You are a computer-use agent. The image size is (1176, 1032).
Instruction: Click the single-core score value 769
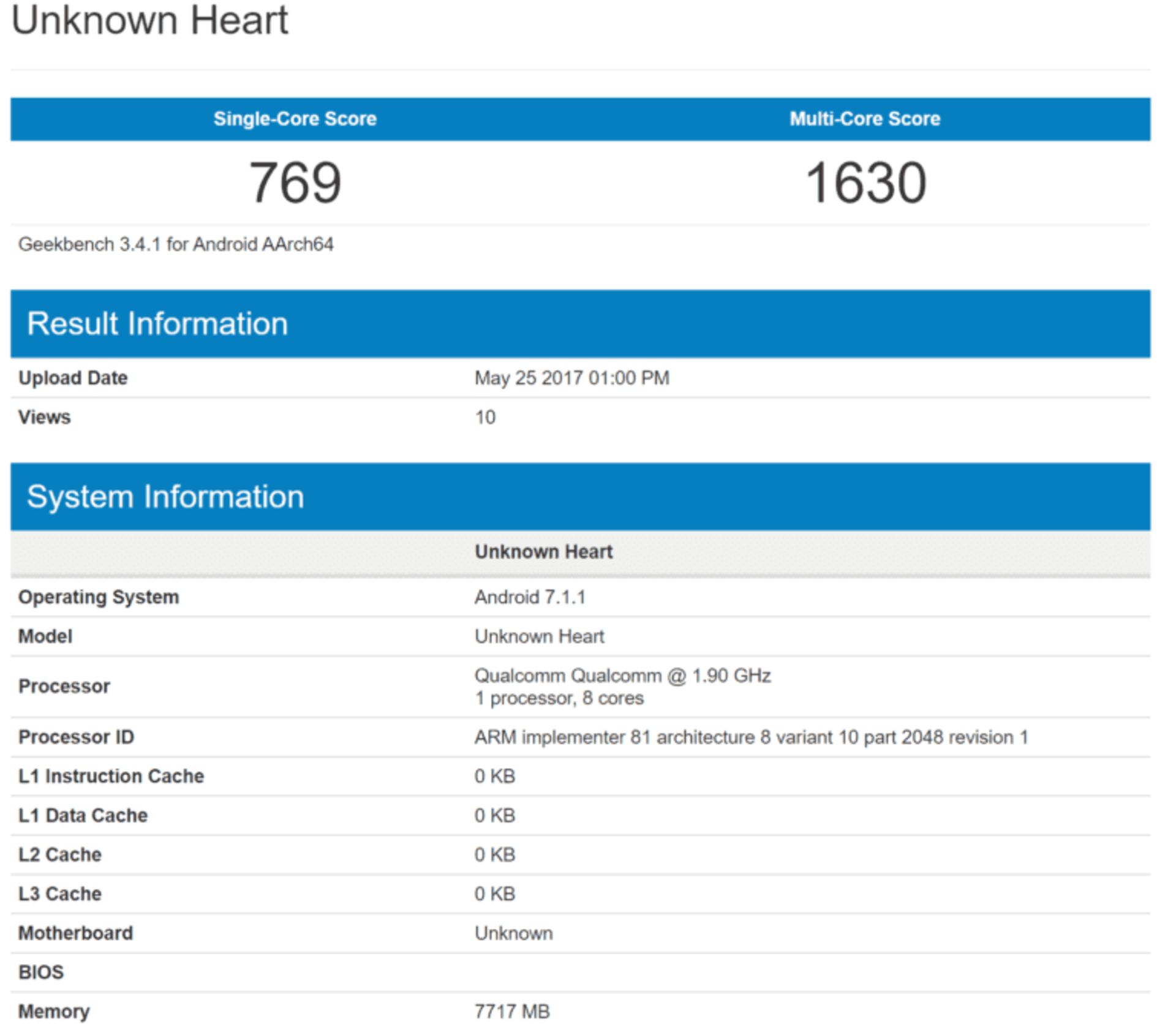[x=295, y=183]
